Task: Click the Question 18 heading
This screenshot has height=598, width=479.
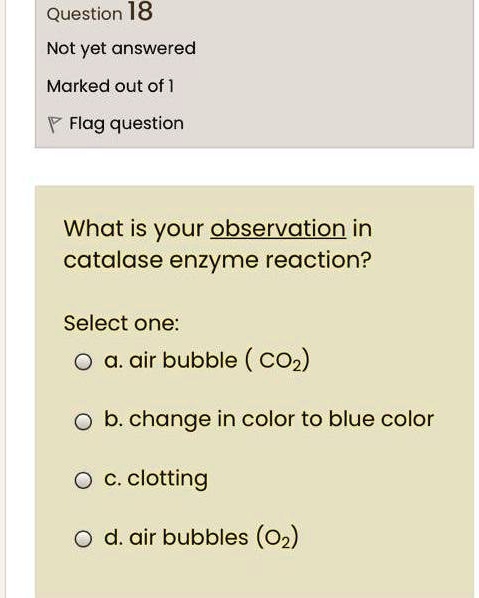Action: (x=100, y=12)
